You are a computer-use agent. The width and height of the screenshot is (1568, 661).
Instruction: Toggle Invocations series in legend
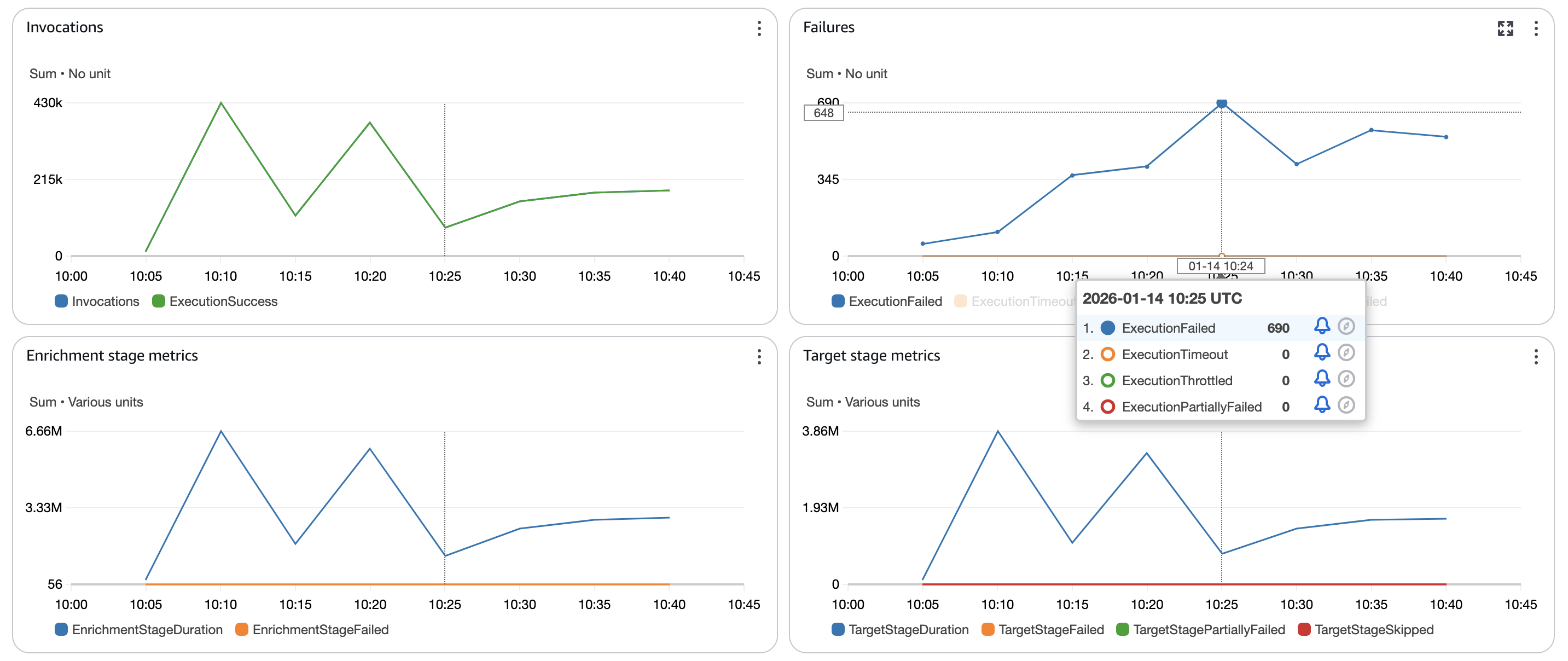point(97,301)
